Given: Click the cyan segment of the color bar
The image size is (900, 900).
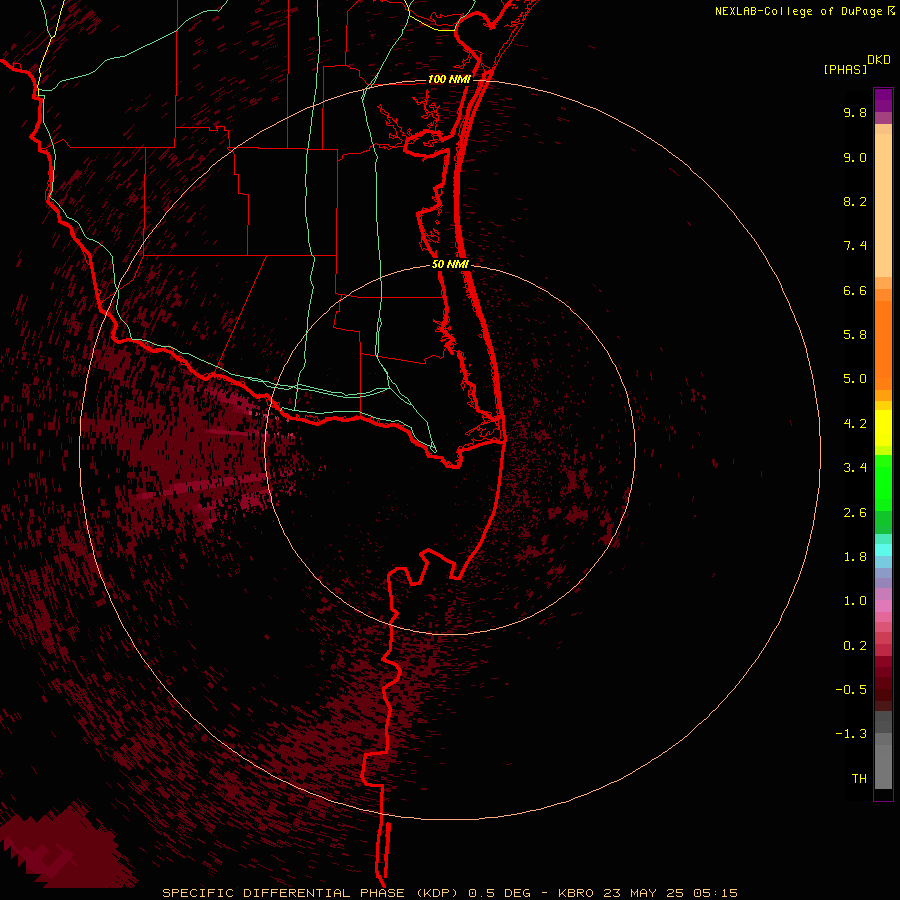Looking at the screenshot, I should pos(883,550).
